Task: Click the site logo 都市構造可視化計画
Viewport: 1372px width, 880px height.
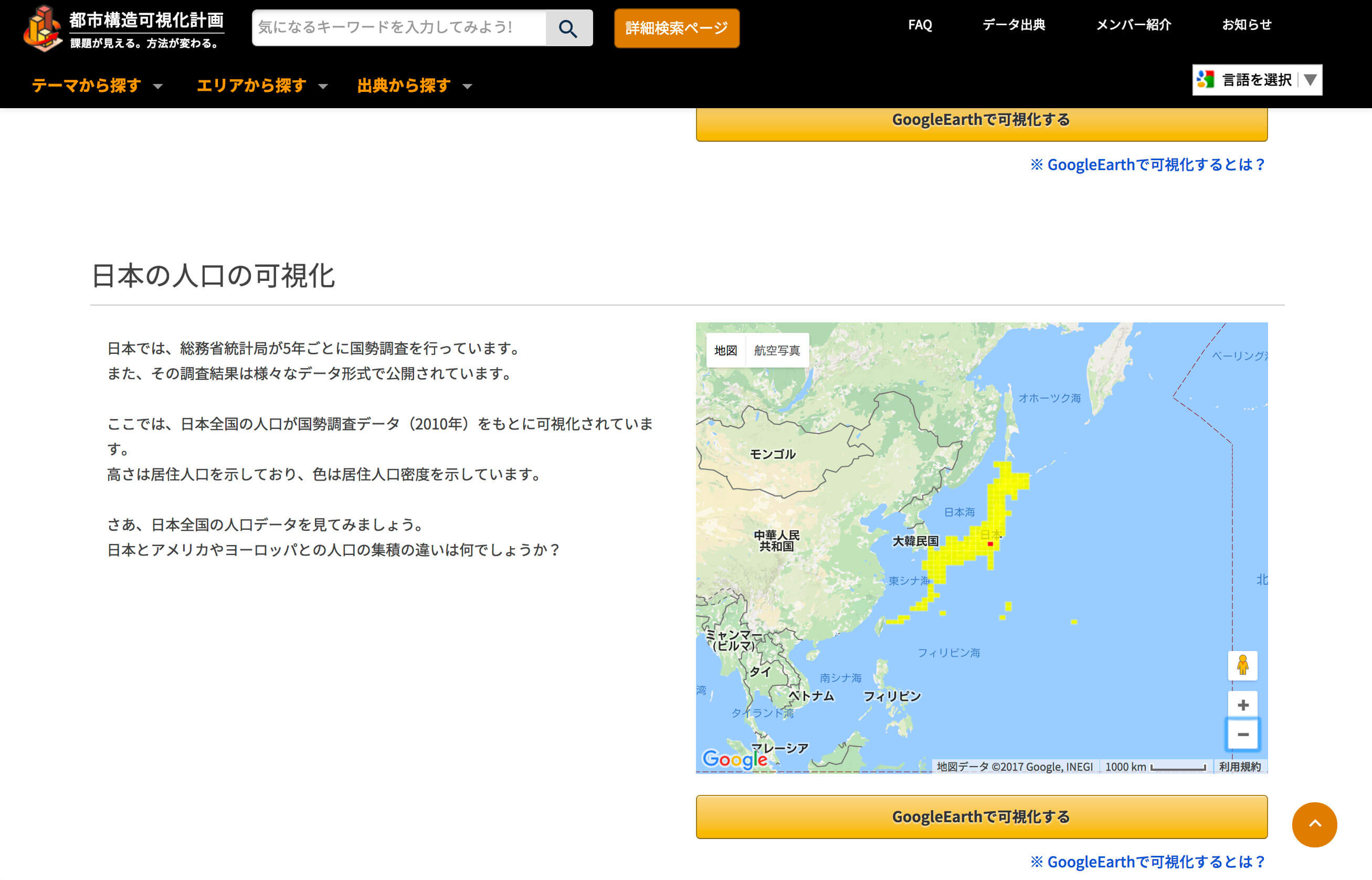Action: [123, 28]
